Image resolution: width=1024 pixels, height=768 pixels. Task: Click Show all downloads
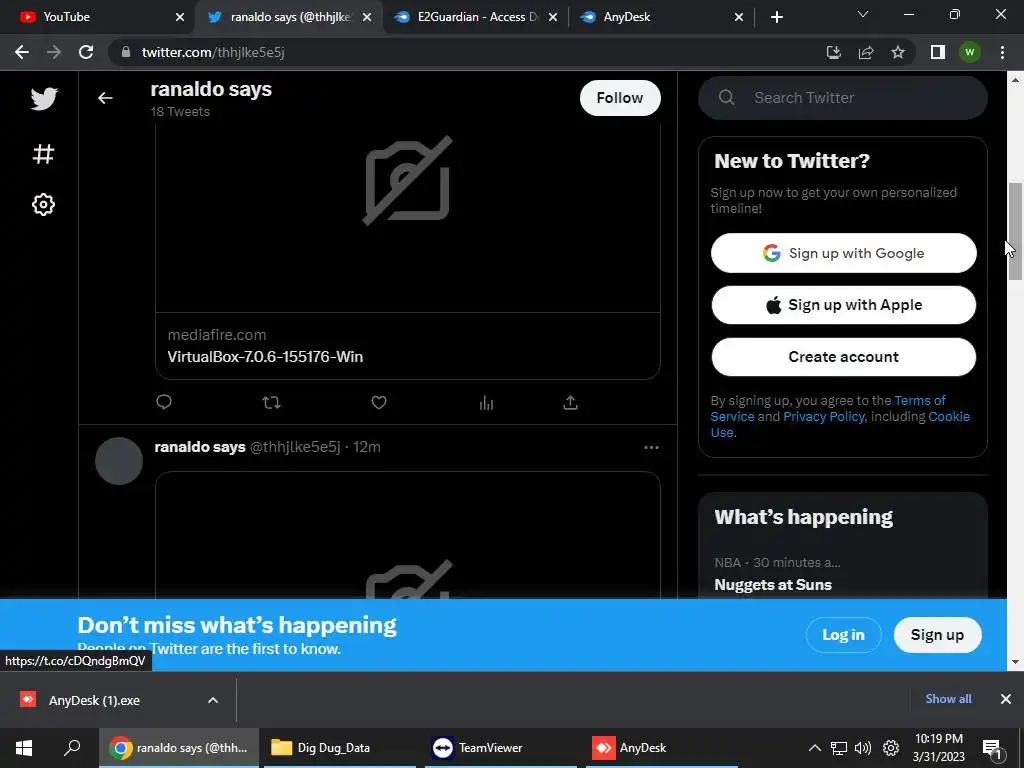[x=948, y=699]
